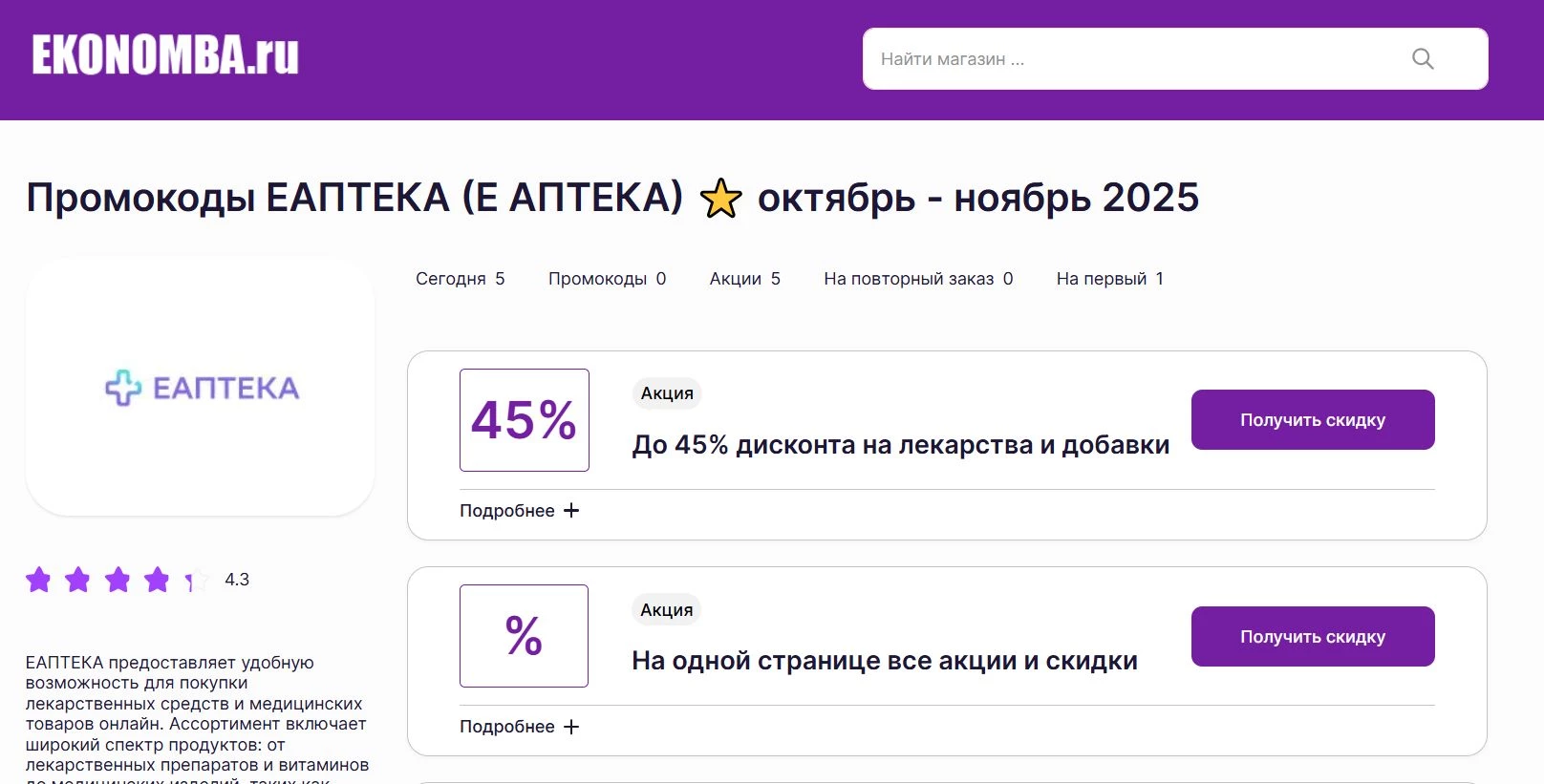This screenshot has width=1544, height=784.
Task: Click the magnifier search icon
Action: (x=1423, y=59)
